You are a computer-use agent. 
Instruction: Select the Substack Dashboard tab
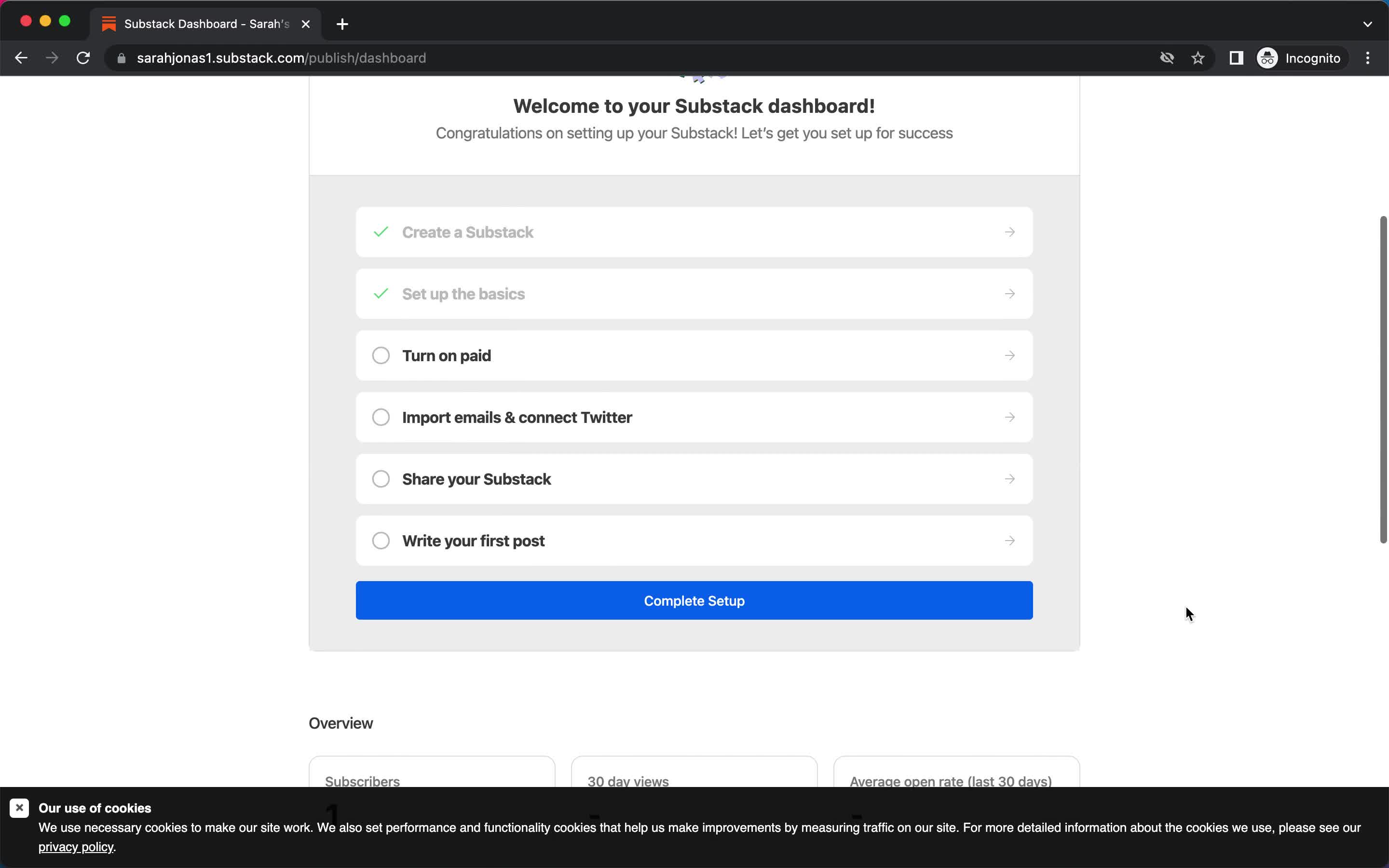coord(206,24)
